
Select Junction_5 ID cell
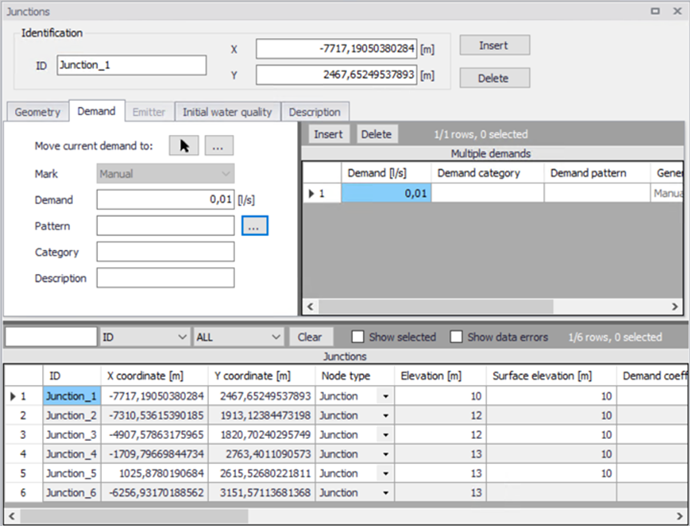coord(72,474)
